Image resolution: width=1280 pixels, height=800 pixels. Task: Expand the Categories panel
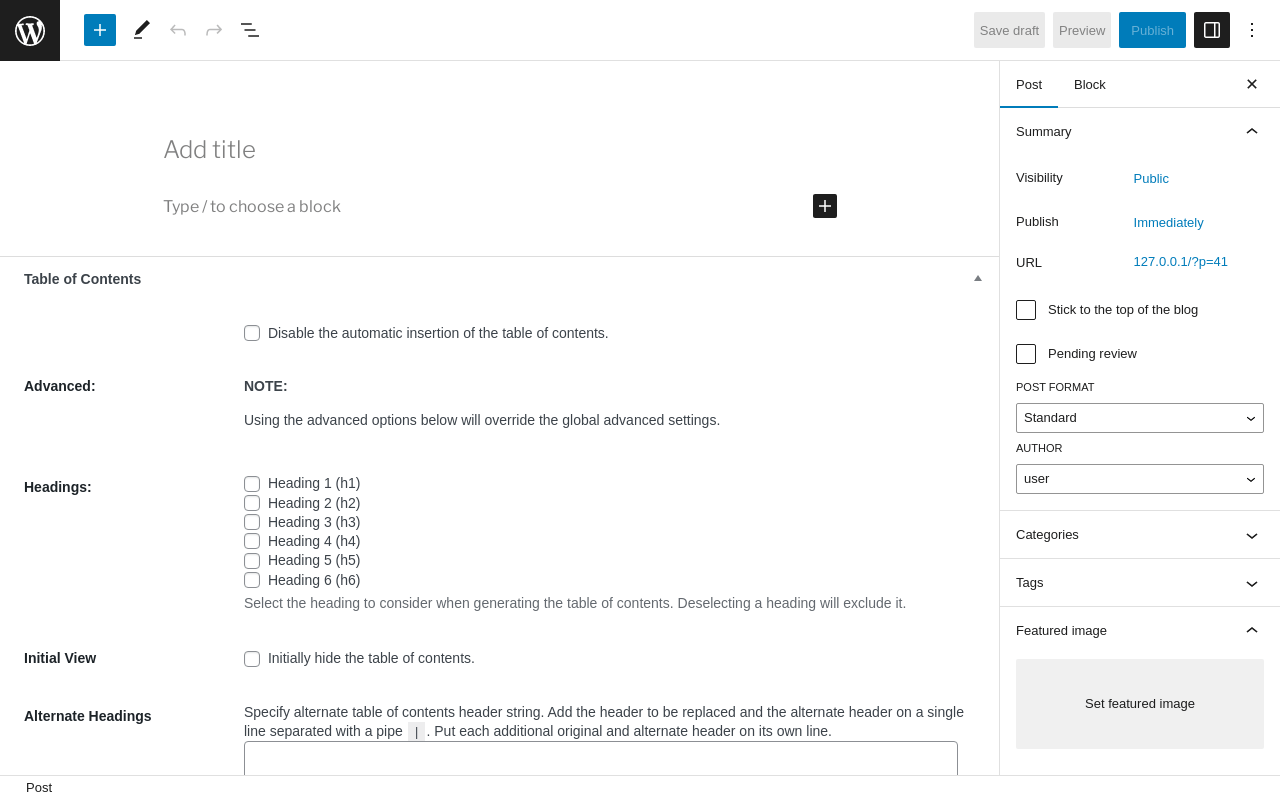(x=1140, y=535)
